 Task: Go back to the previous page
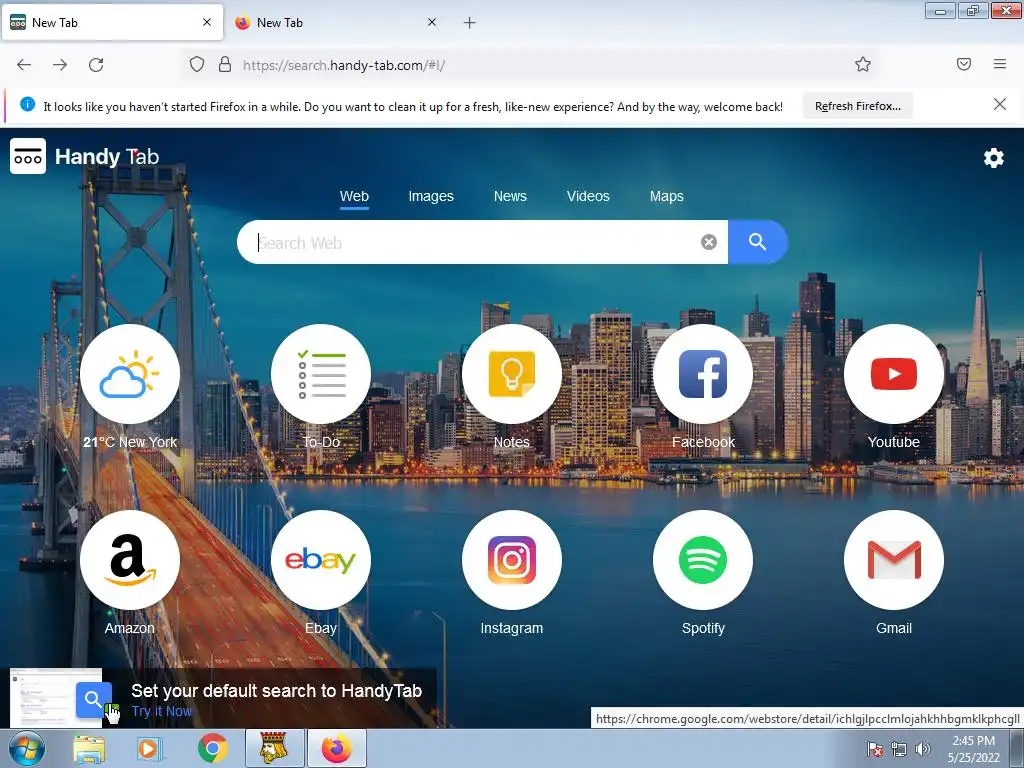24,65
